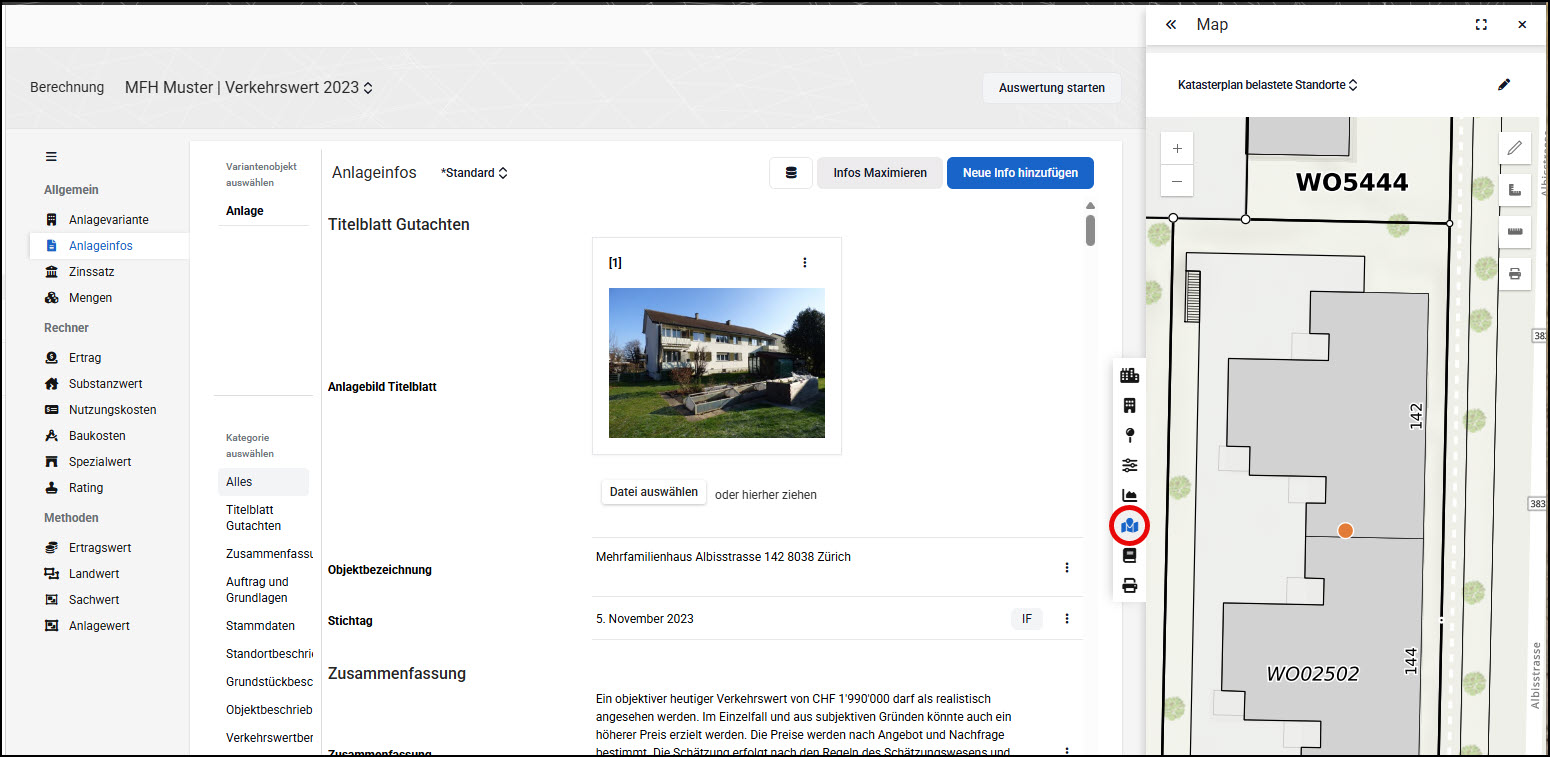The image size is (1550, 757).
Task: Toggle the hamburger sidebar menu
Action: tap(51, 157)
